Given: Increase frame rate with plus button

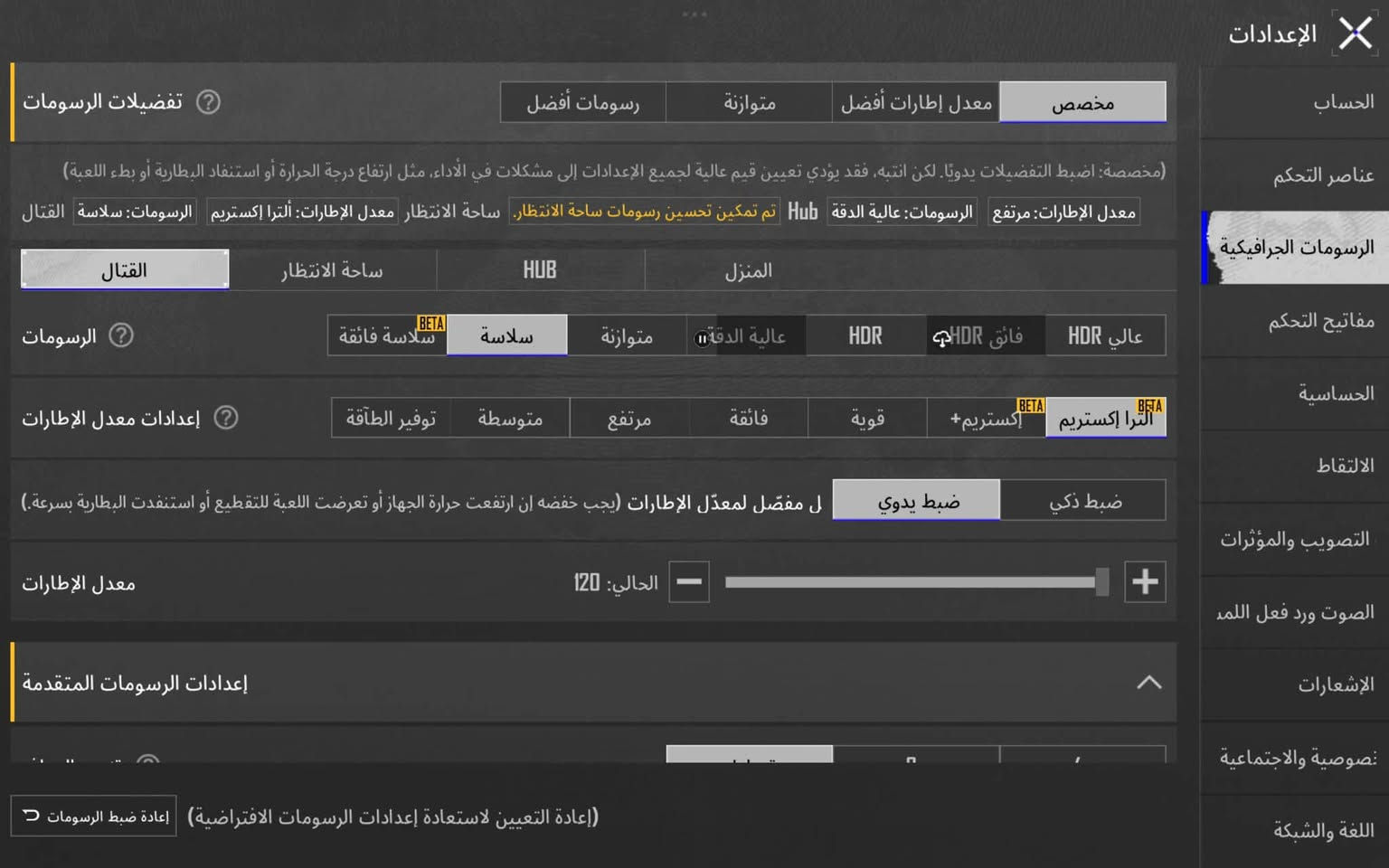Looking at the screenshot, I should [x=1145, y=581].
